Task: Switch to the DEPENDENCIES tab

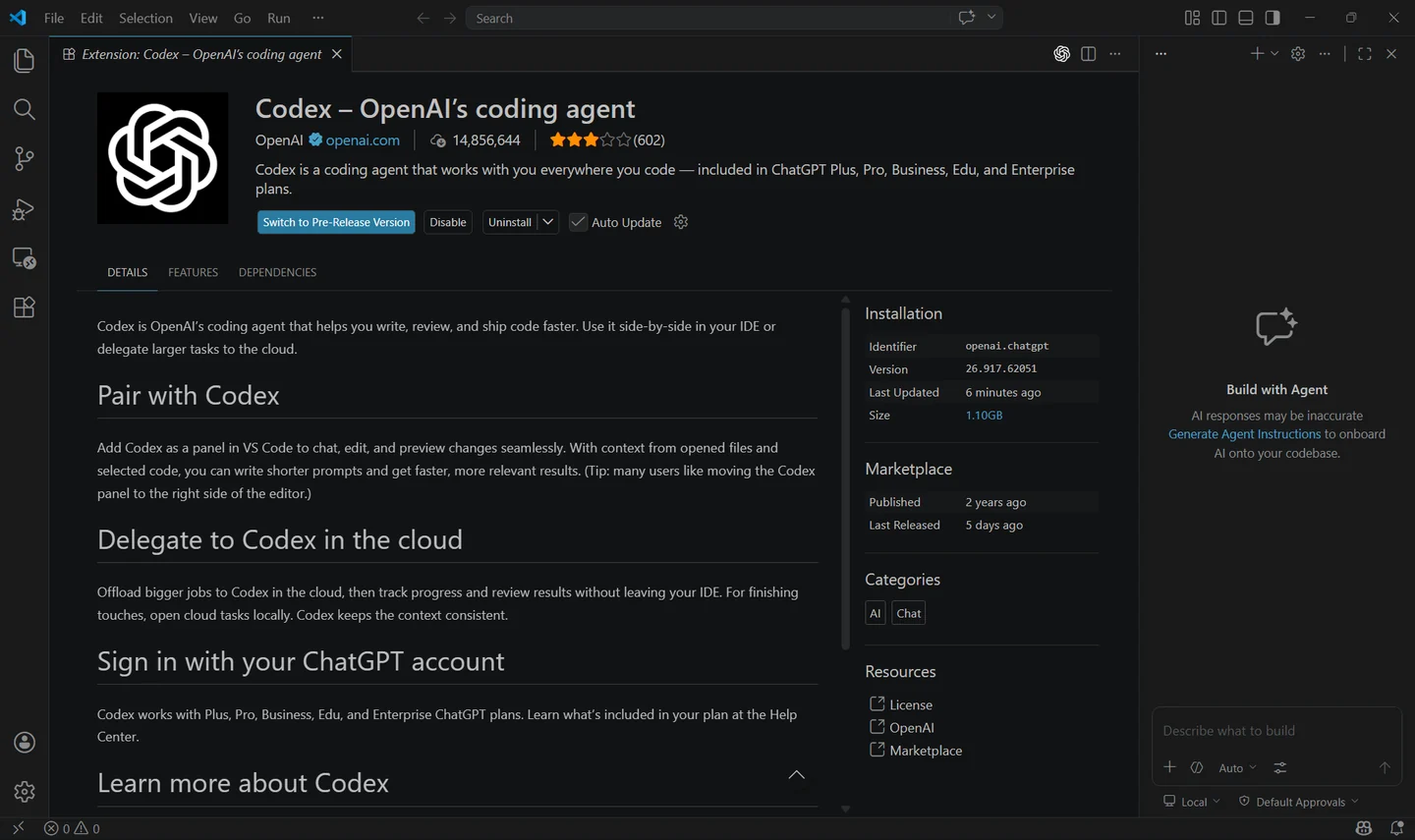Action: coord(277,272)
